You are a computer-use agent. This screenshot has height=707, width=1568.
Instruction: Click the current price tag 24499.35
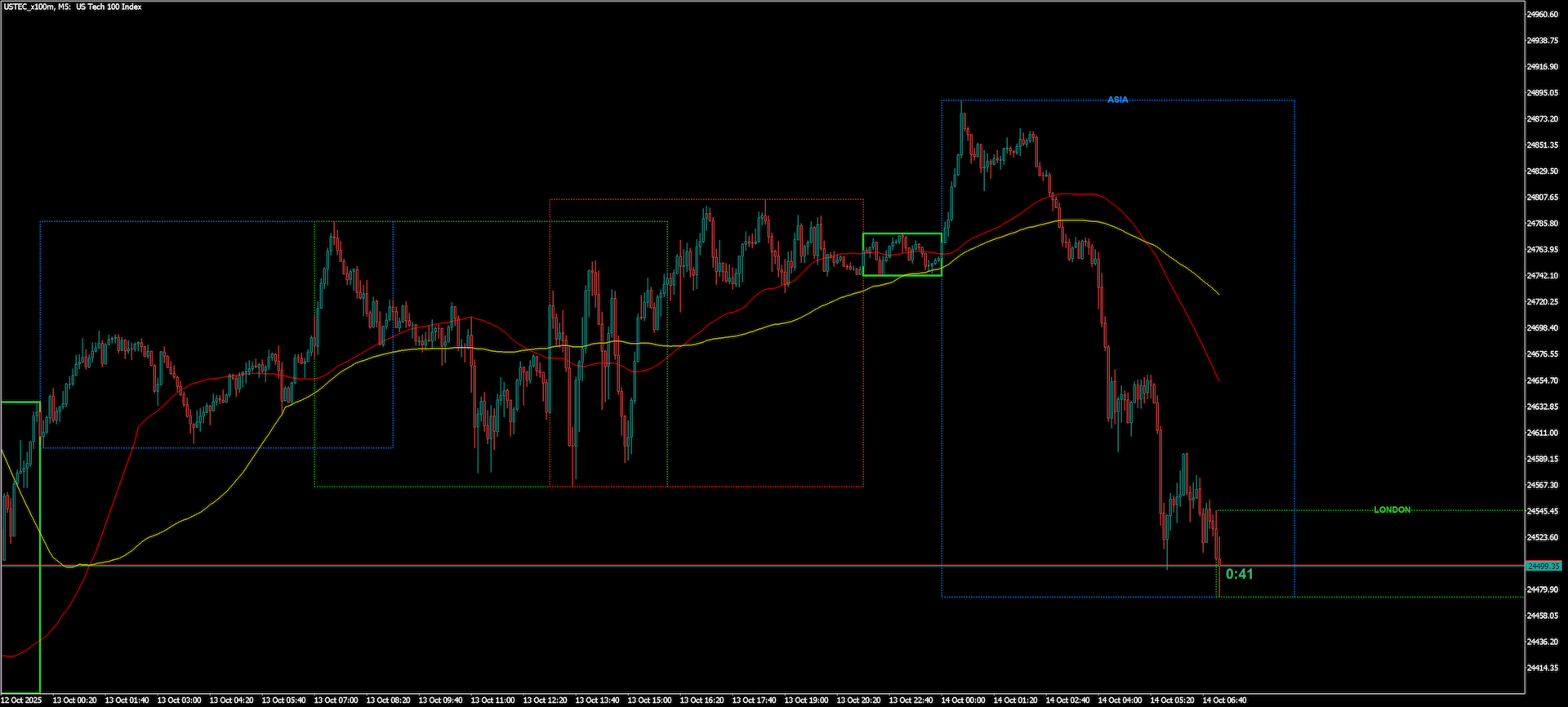pyautogui.click(x=1543, y=566)
